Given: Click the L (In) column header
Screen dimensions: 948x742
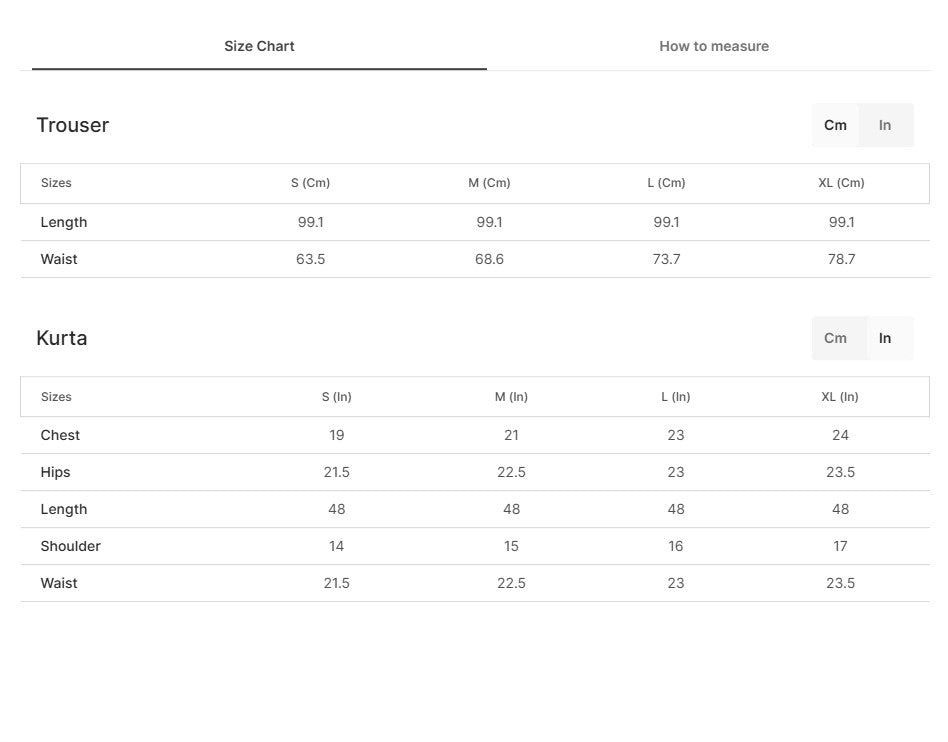Looking at the screenshot, I should pyautogui.click(x=675, y=397).
